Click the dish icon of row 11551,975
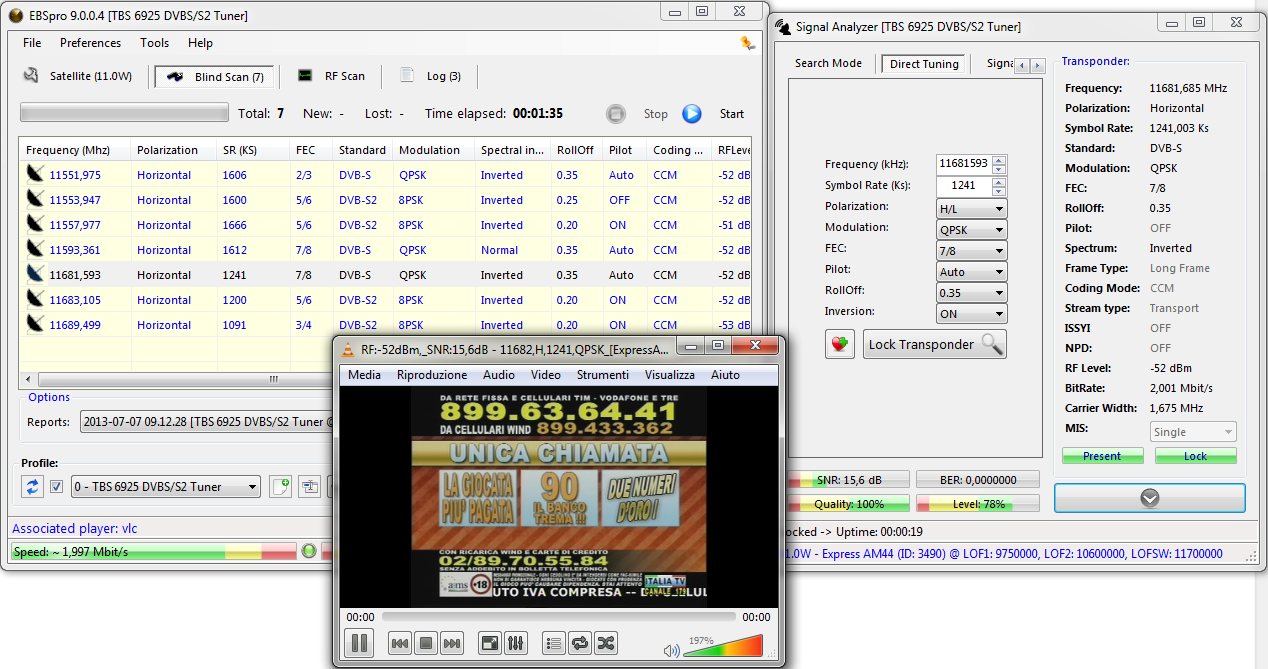Viewport: 1268px width, 669px height. (x=35, y=175)
